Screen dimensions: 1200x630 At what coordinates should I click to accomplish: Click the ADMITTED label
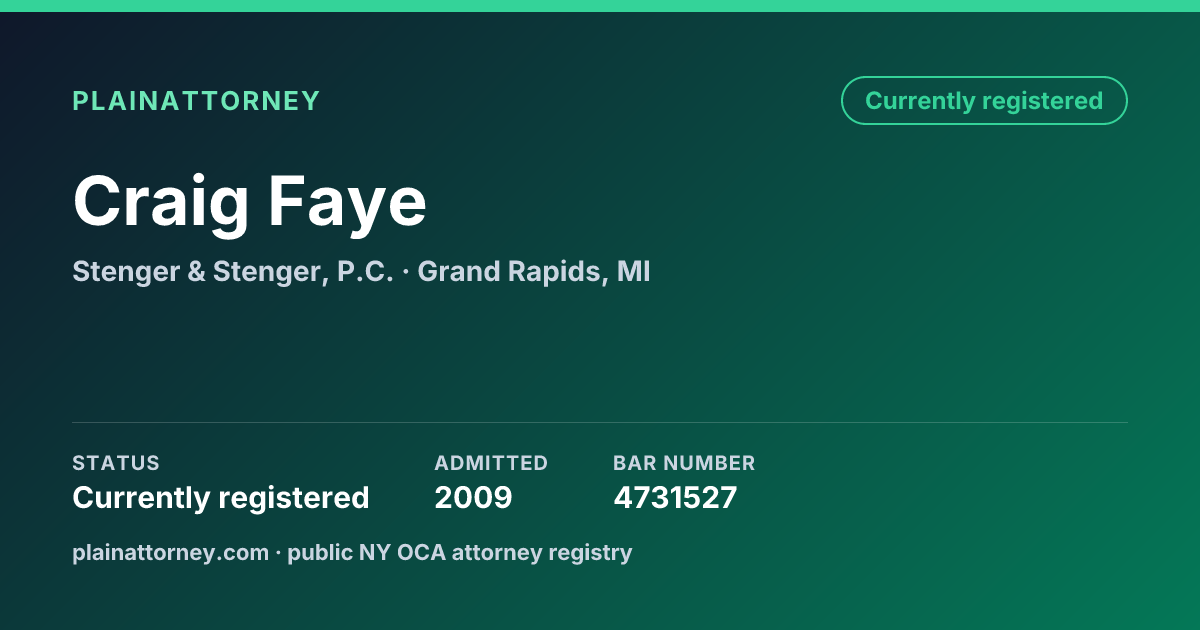(x=491, y=463)
